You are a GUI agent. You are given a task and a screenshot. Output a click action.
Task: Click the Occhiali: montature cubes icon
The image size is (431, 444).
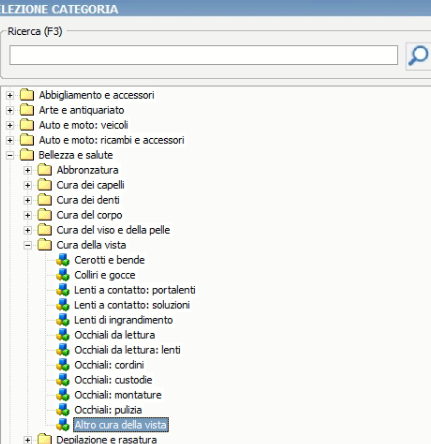[63, 395]
